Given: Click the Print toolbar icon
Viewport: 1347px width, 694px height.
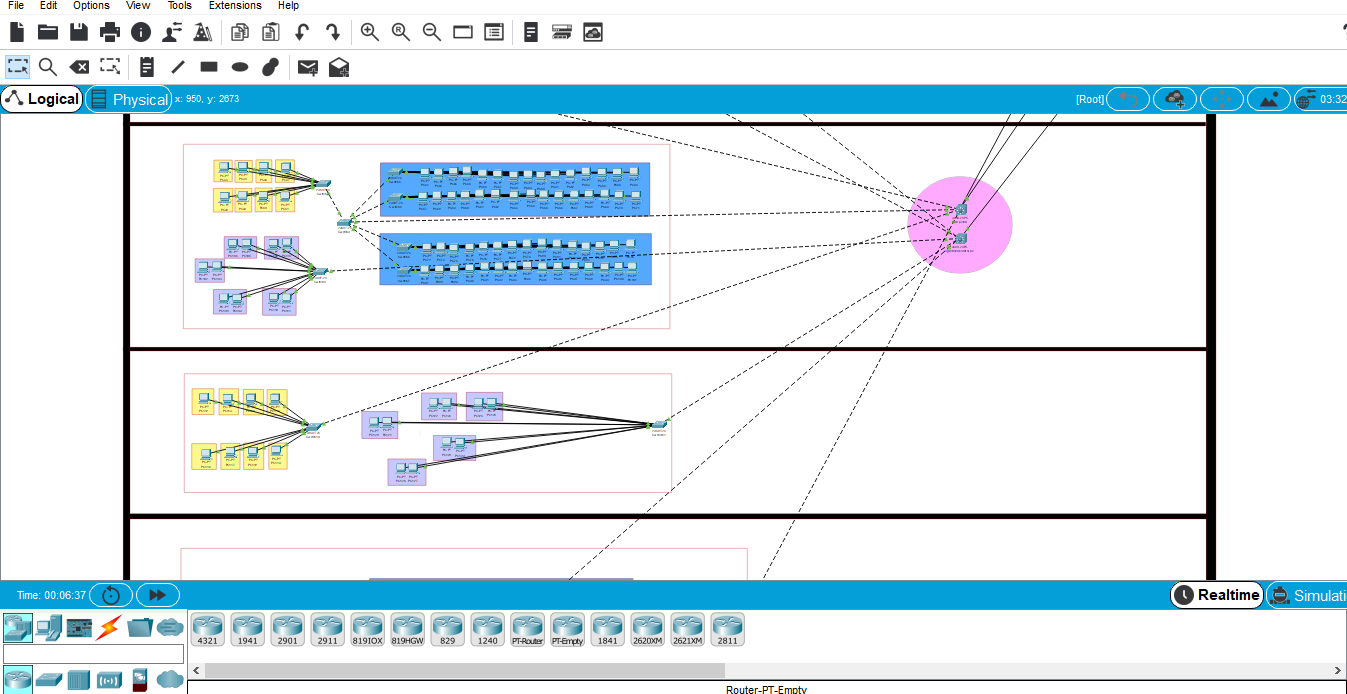Looking at the screenshot, I should click(110, 32).
